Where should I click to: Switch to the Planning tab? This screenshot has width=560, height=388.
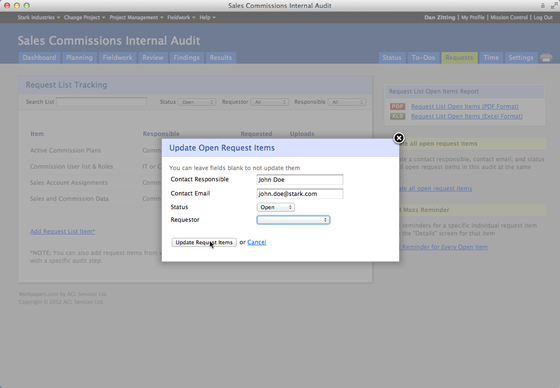pos(79,58)
